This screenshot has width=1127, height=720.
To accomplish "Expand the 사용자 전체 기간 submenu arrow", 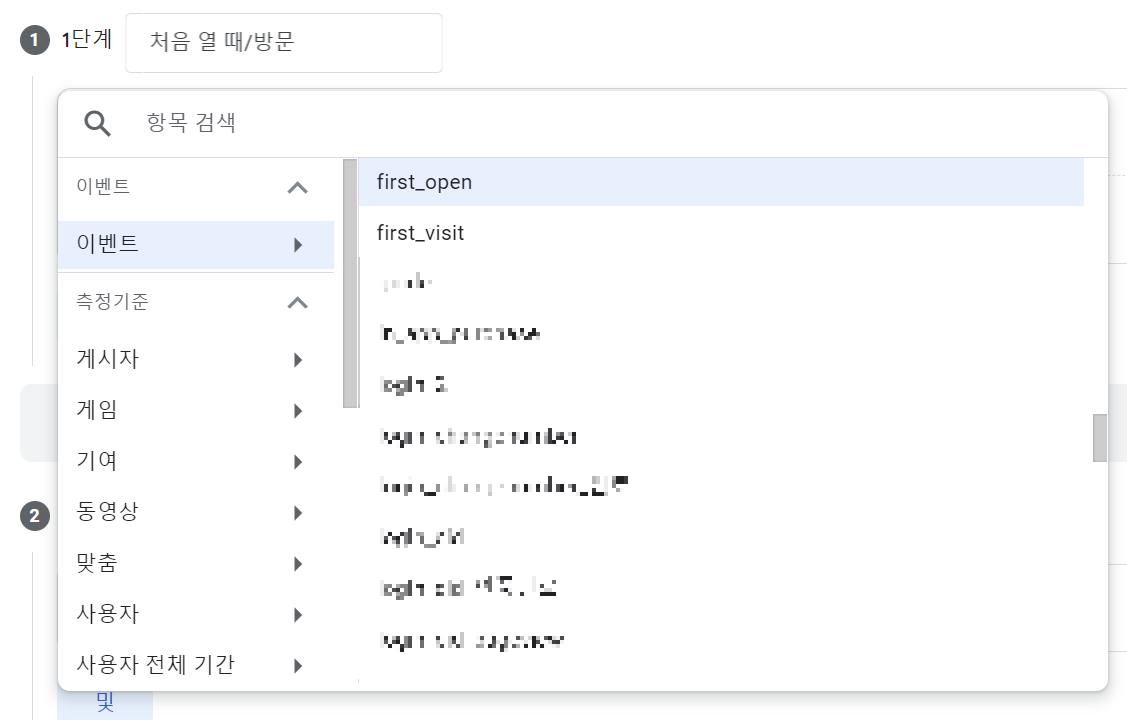I will [297, 665].
